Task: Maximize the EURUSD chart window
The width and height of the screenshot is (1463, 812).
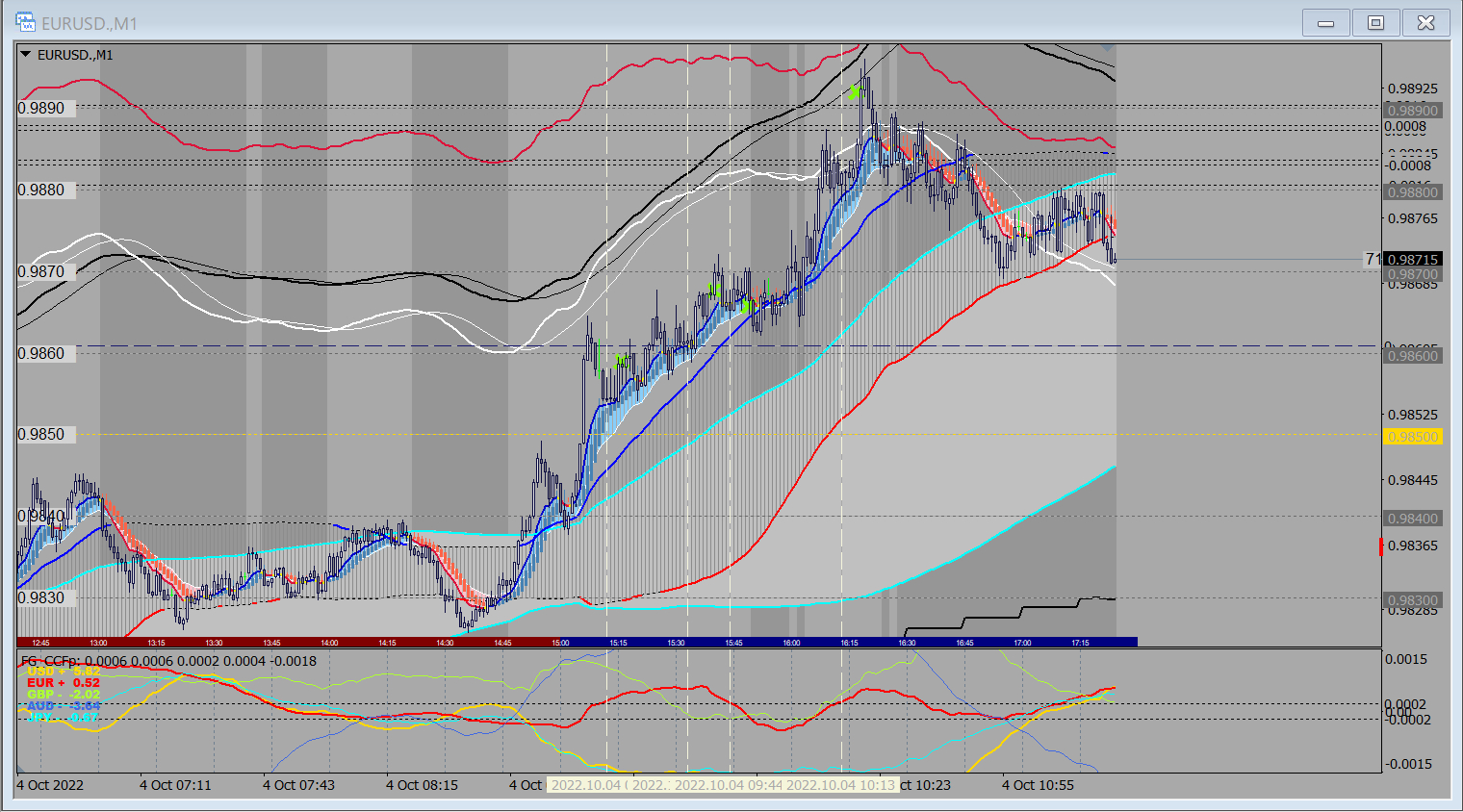Action: (x=1375, y=23)
